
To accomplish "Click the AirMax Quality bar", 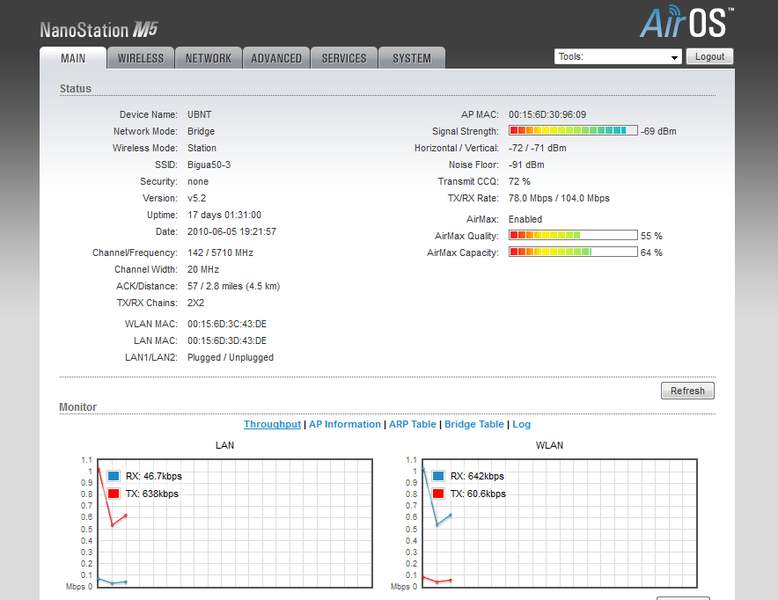I will click(x=573, y=235).
